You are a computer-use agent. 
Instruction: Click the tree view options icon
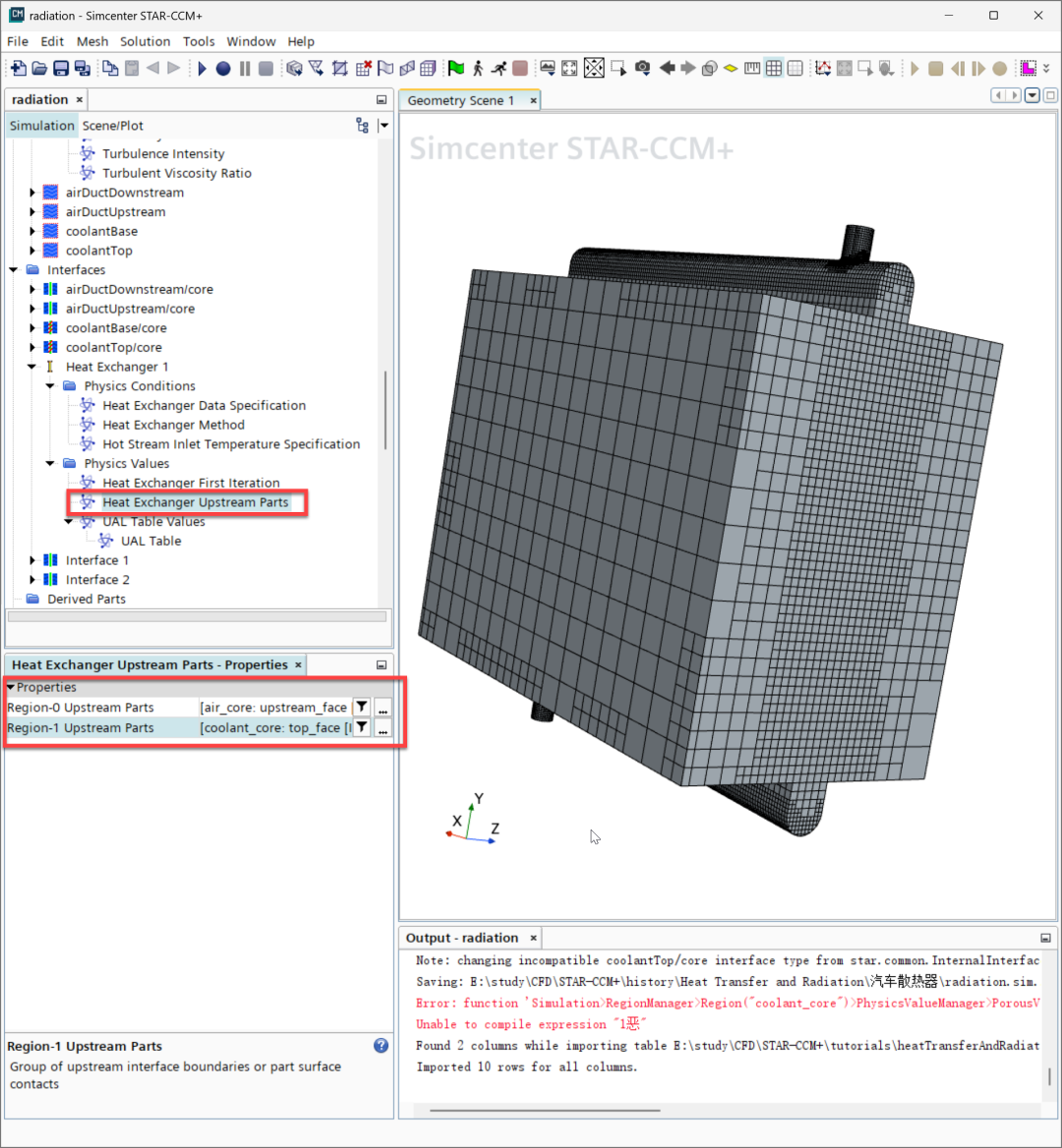coord(363,125)
